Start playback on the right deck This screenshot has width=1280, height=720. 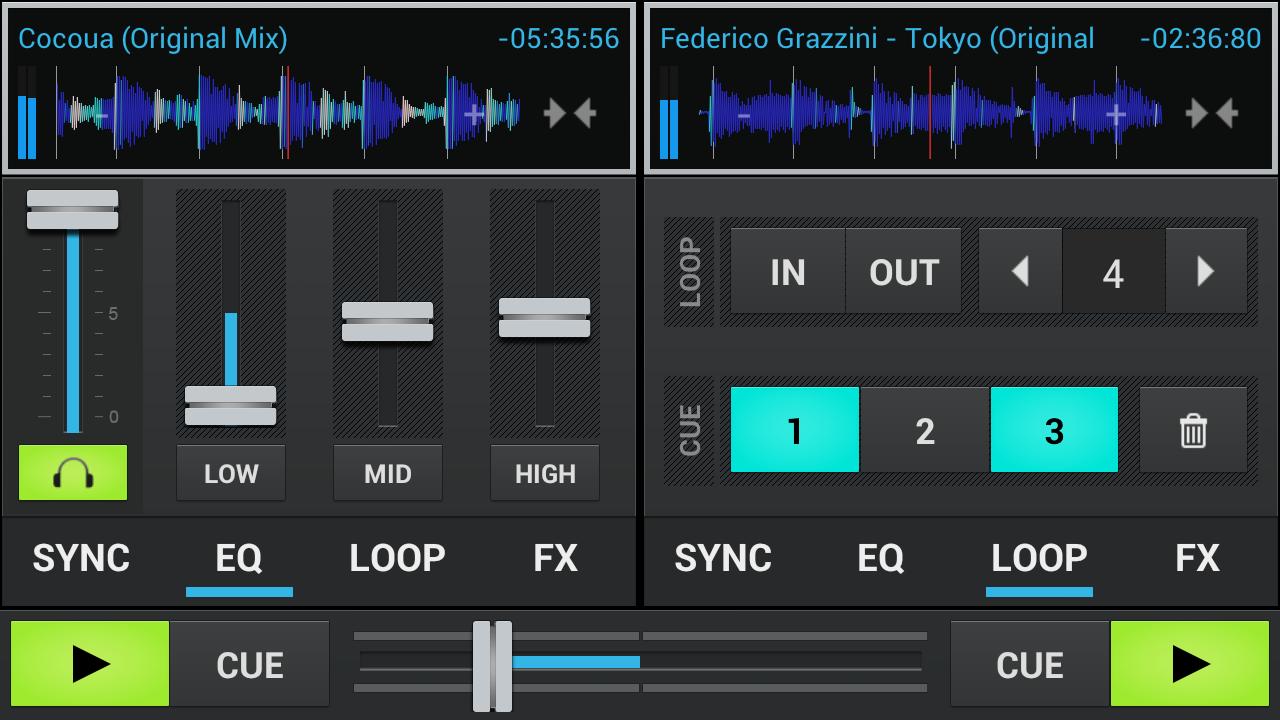pyautogui.click(x=1190, y=664)
